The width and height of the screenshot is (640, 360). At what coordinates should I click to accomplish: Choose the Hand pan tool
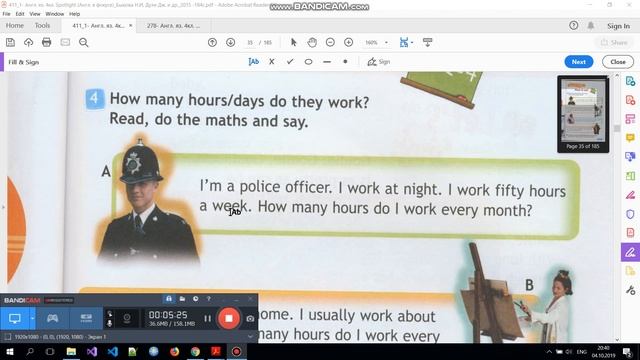click(x=312, y=42)
